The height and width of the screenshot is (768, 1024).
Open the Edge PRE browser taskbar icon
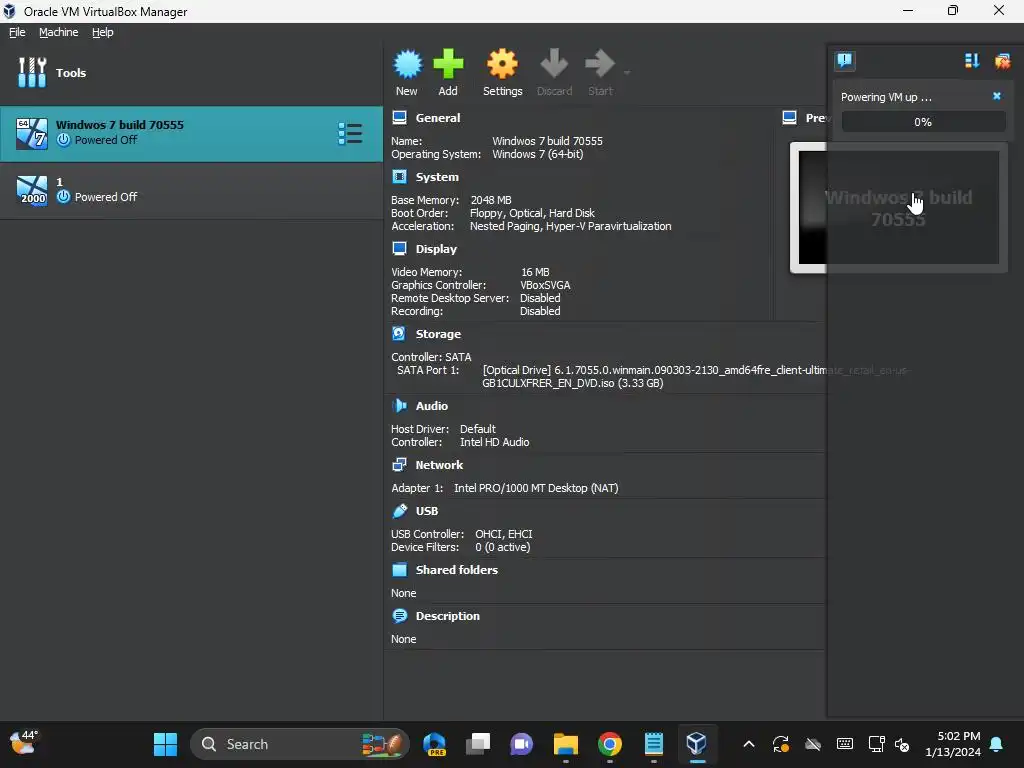coord(434,744)
